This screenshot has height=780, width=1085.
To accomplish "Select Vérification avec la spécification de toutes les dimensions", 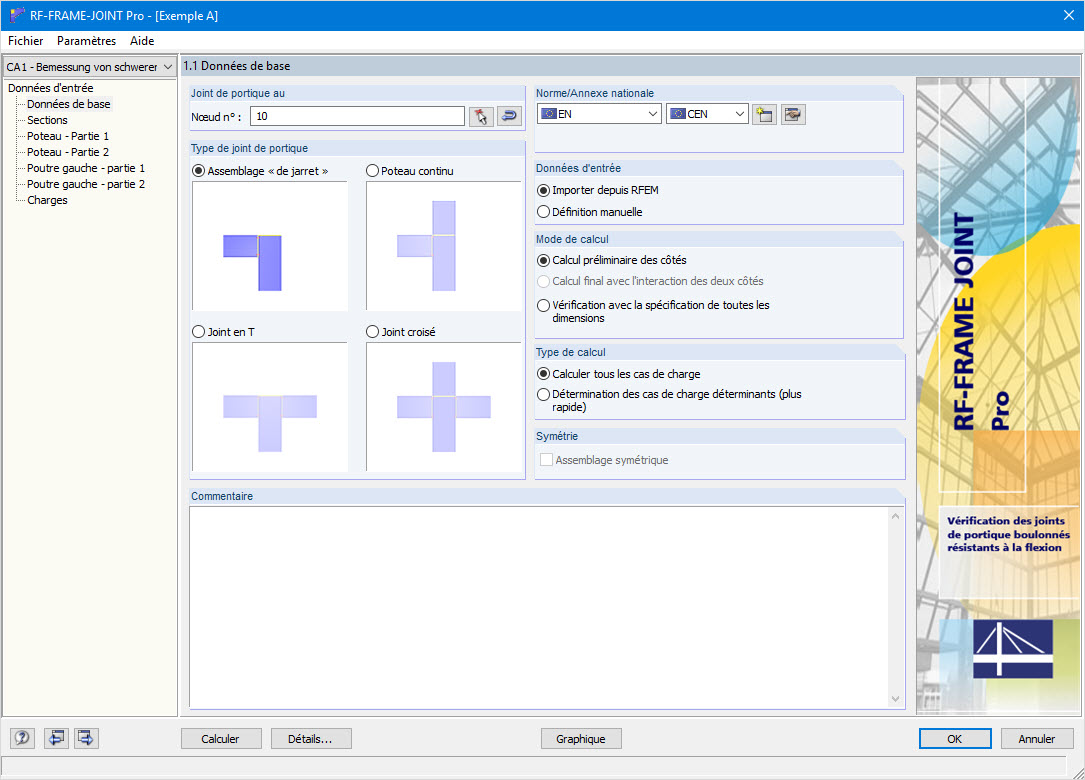I will coord(653,311).
